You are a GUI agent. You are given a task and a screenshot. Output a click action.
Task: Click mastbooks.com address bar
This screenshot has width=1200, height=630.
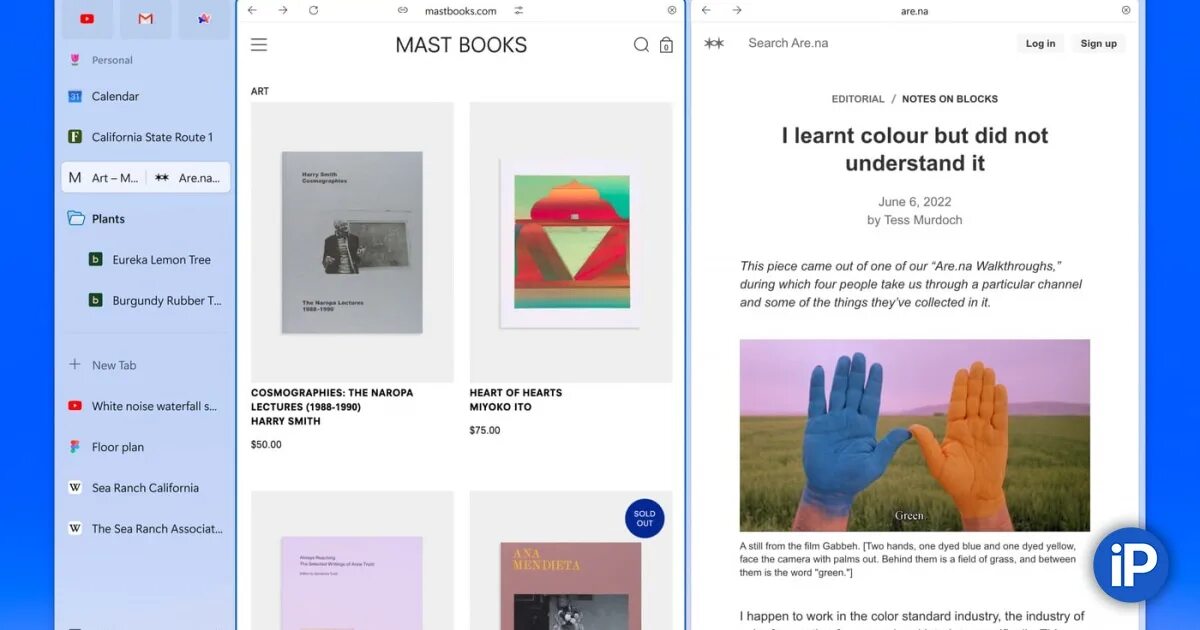tap(460, 10)
